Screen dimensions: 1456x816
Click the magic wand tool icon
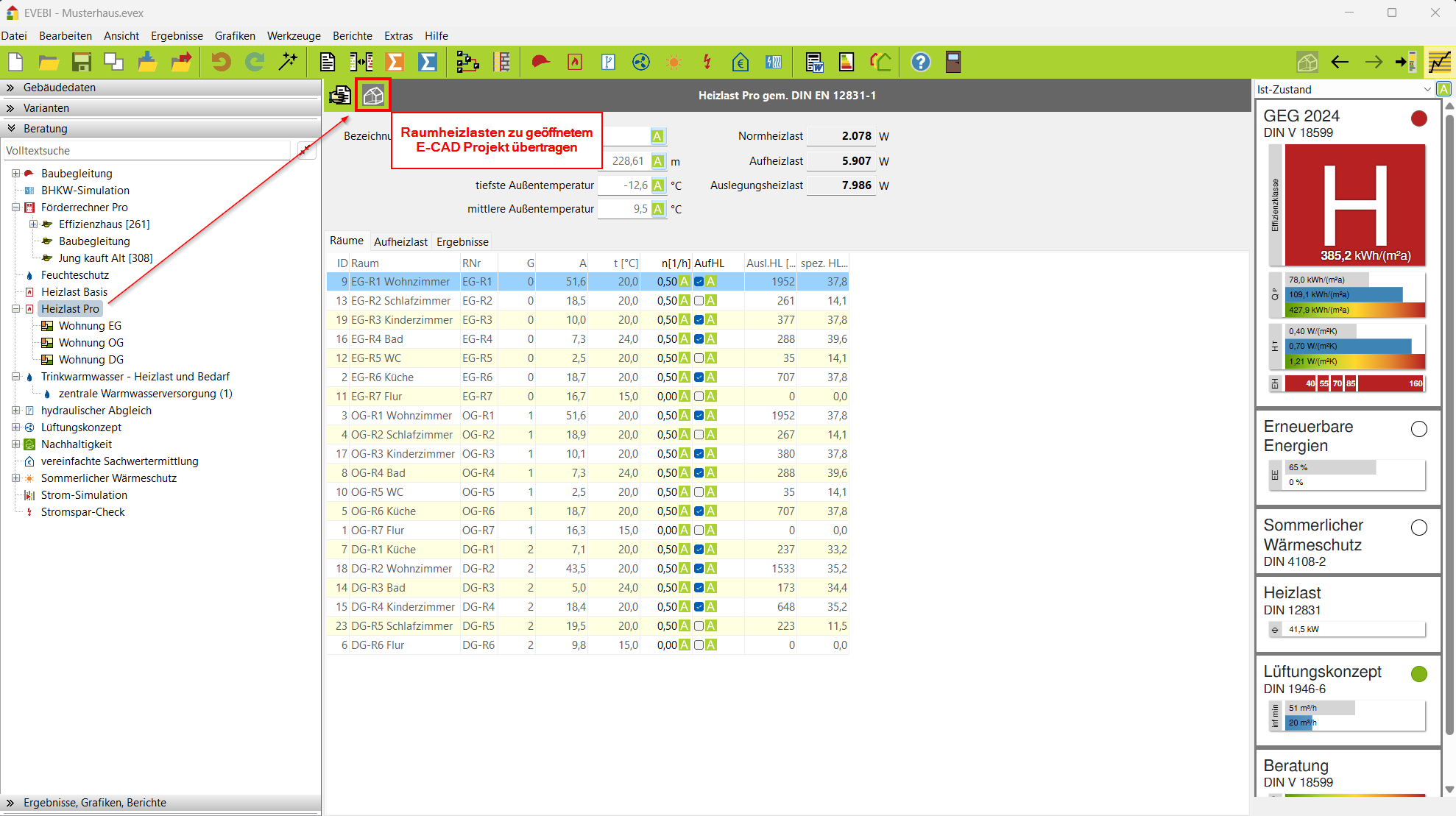(289, 62)
